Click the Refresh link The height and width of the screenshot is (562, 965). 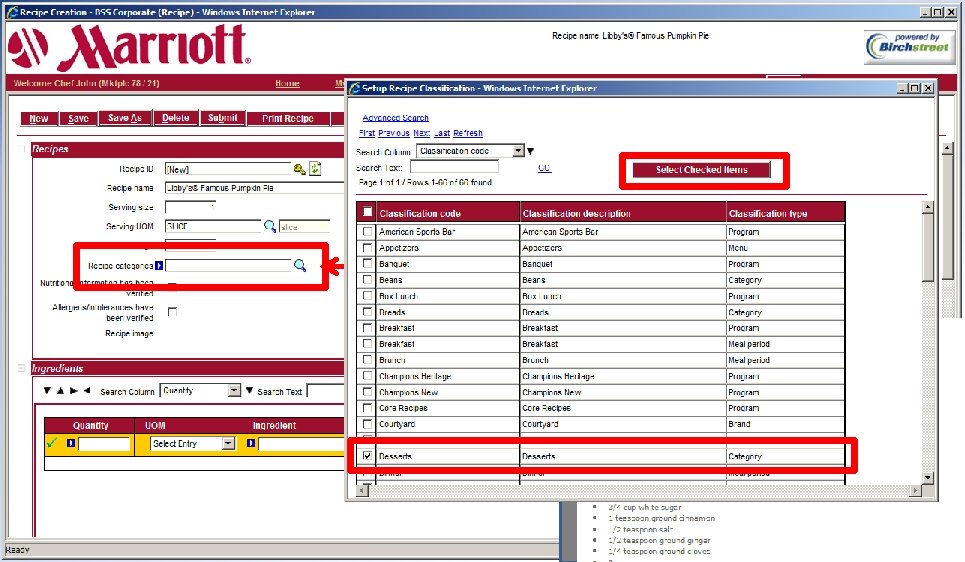(468, 133)
